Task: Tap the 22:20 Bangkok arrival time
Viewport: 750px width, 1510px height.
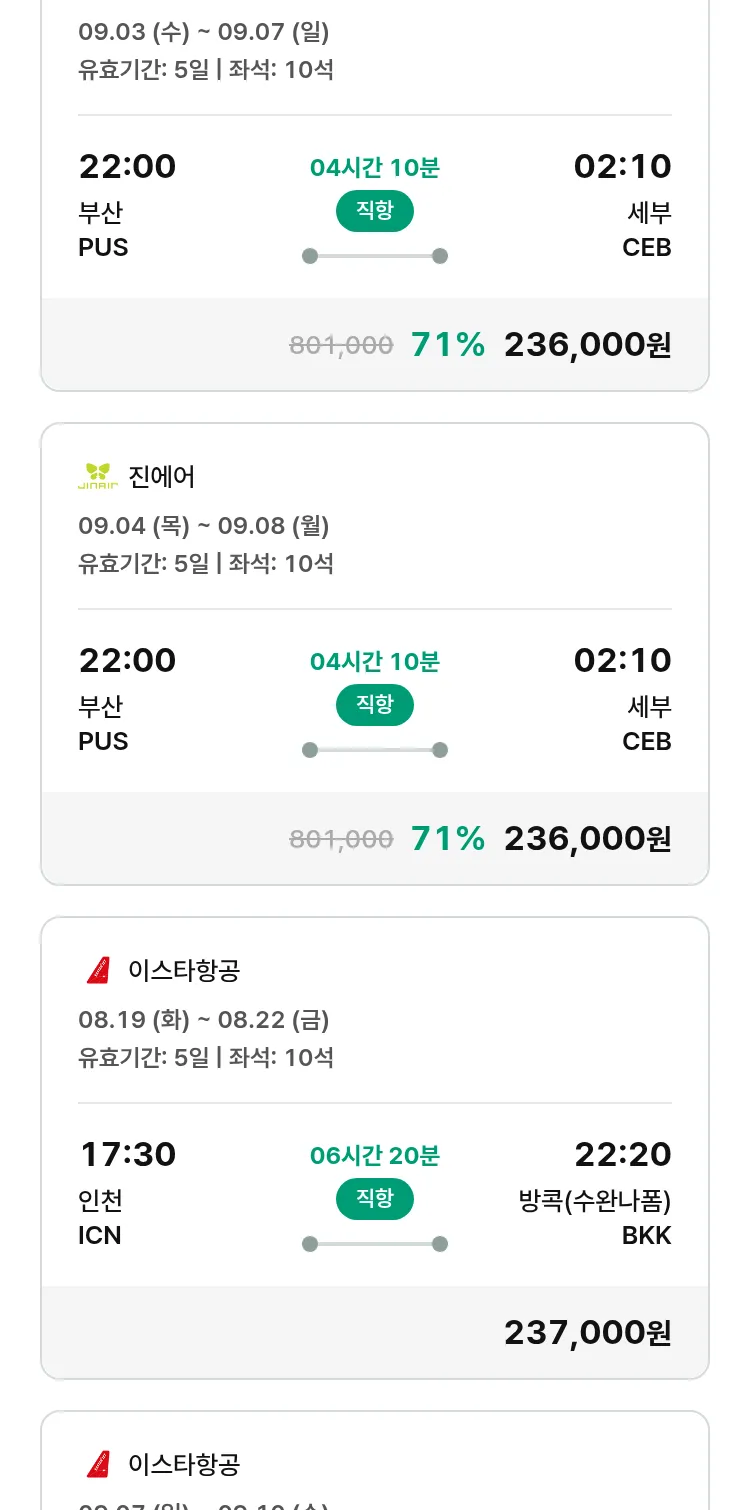Action: 622,1155
